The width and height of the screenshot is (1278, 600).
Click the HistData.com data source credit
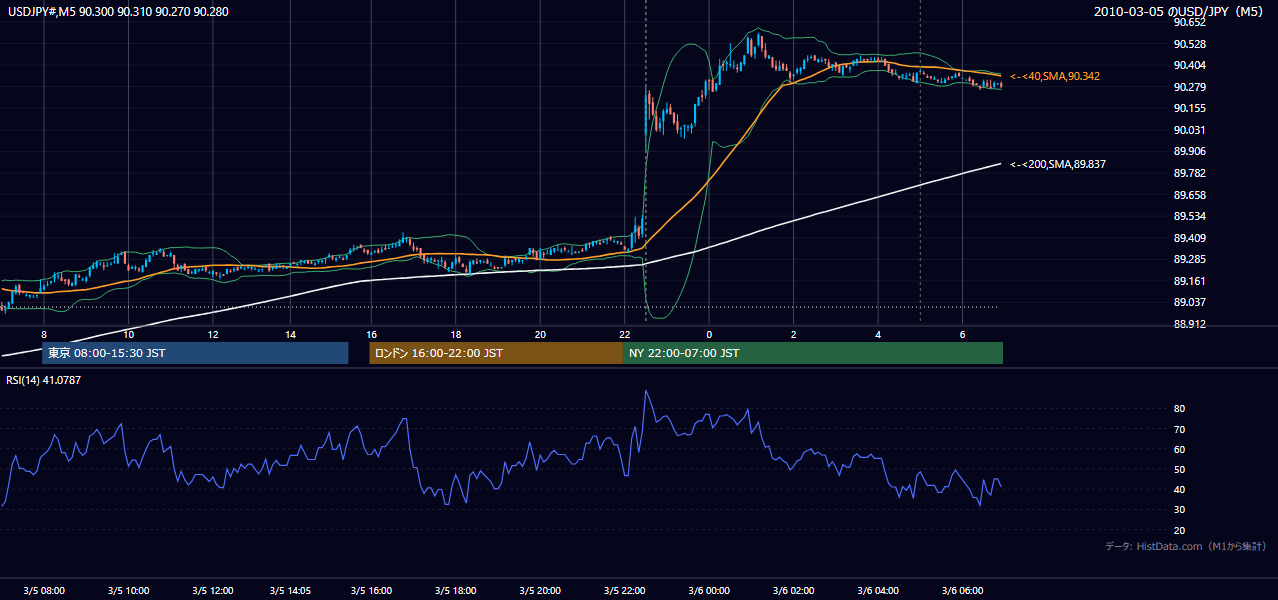[1186, 547]
